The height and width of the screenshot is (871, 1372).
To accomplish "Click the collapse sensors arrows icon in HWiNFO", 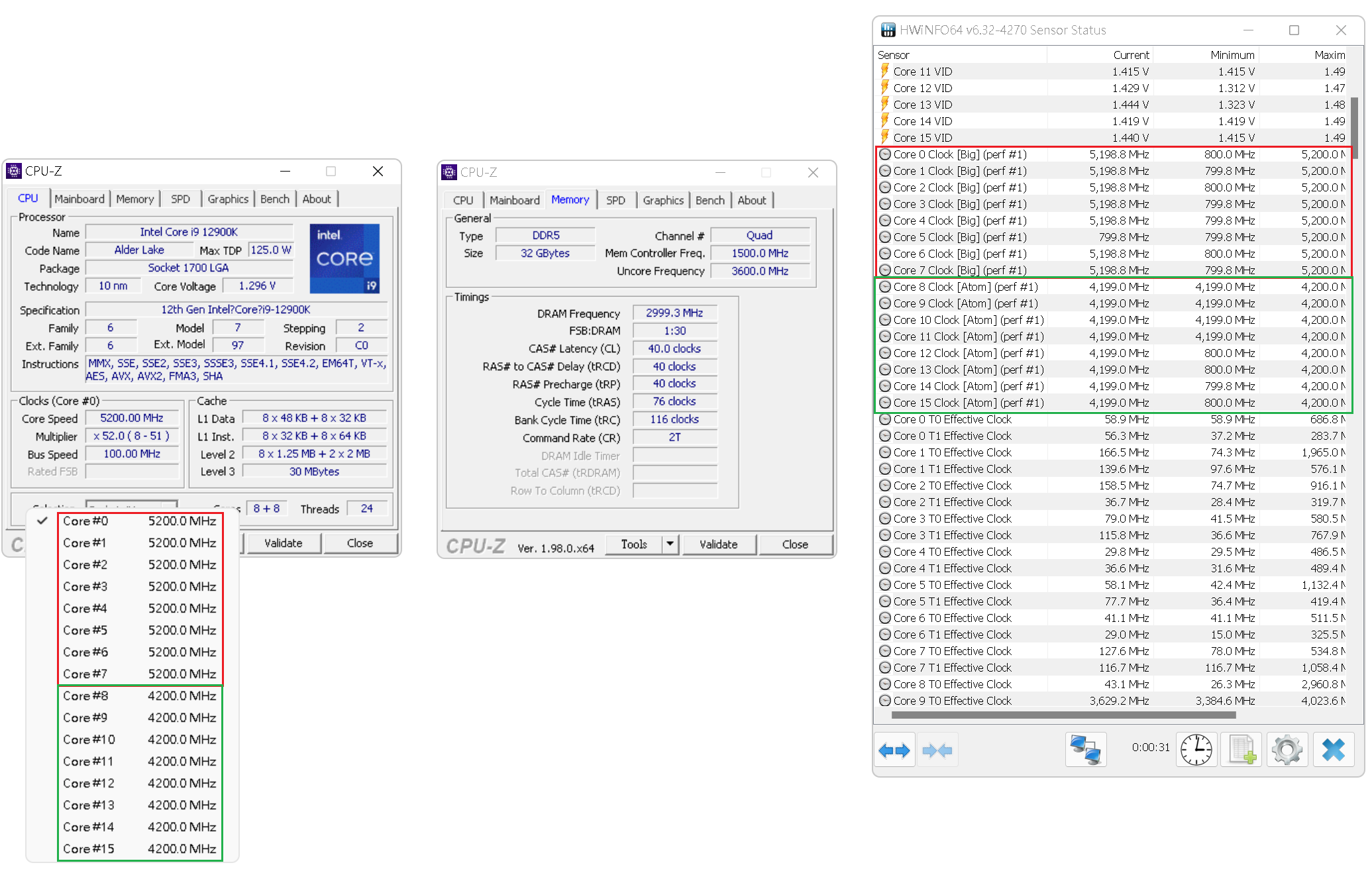I will click(x=937, y=750).
